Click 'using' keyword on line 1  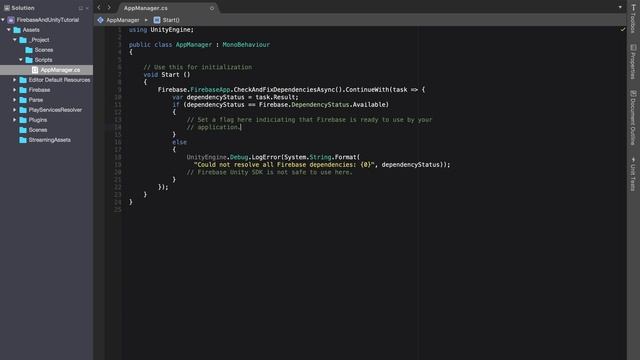click(138, 30)
